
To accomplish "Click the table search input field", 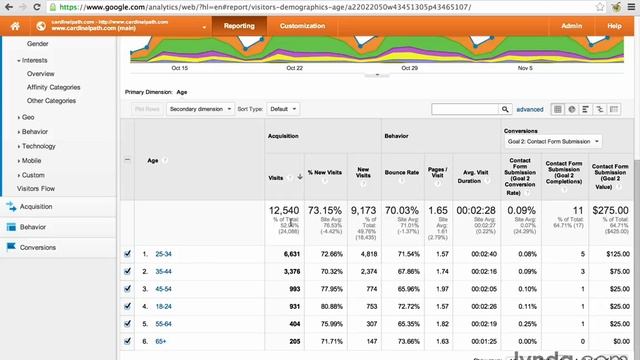I will pyautogui.click(x=465, y=109).
